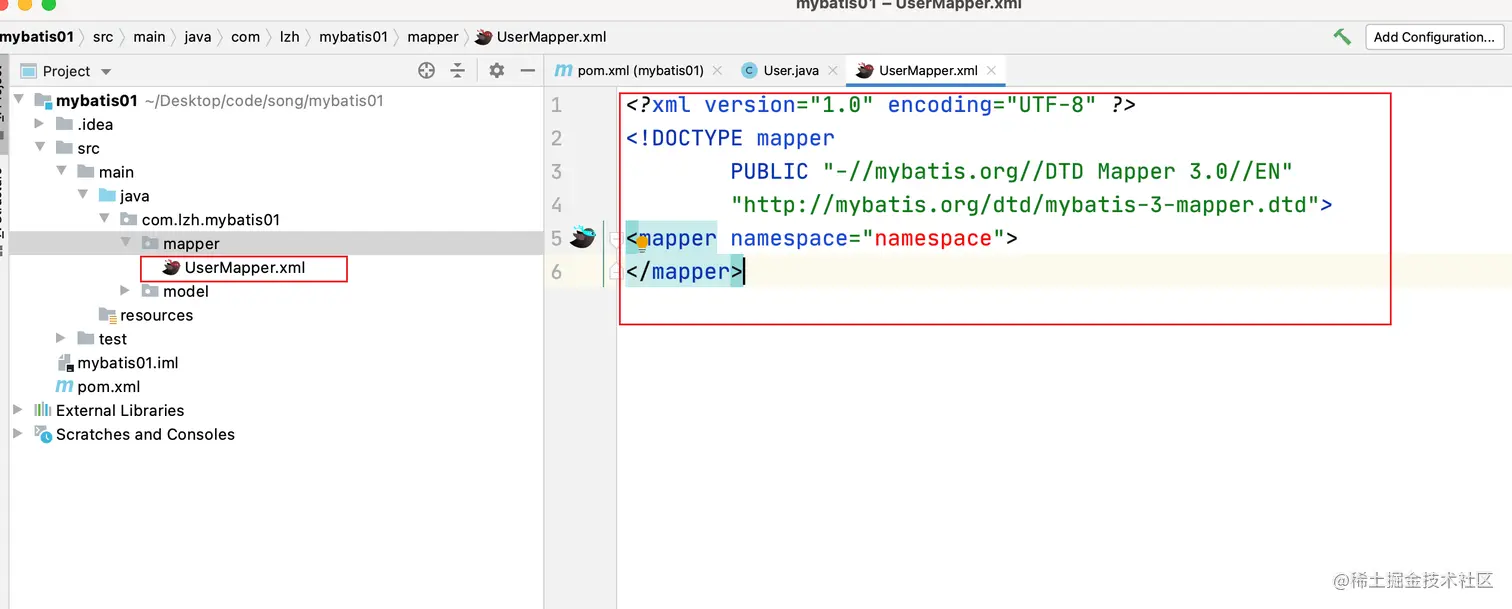Select pom.xml in project tree
This screenshot has height=609, width=1512.
(108, 387)
